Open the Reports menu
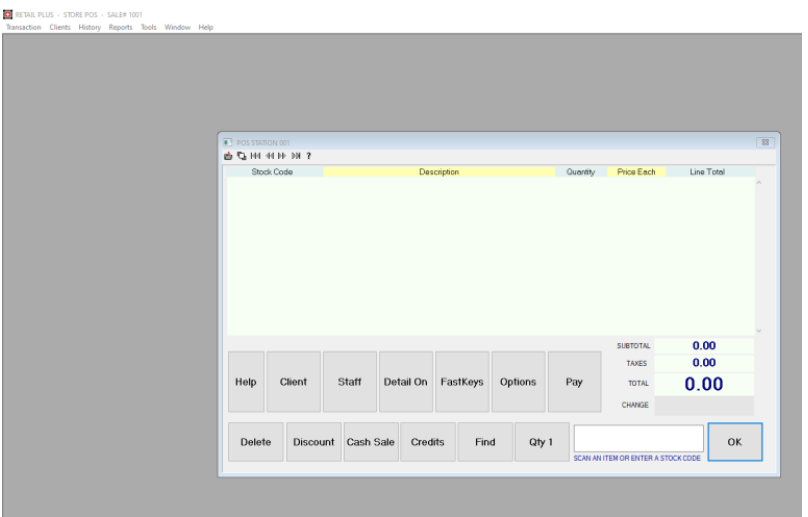This screenshot has height=517, width=808. pyautogui.click(x=120, y=27)
